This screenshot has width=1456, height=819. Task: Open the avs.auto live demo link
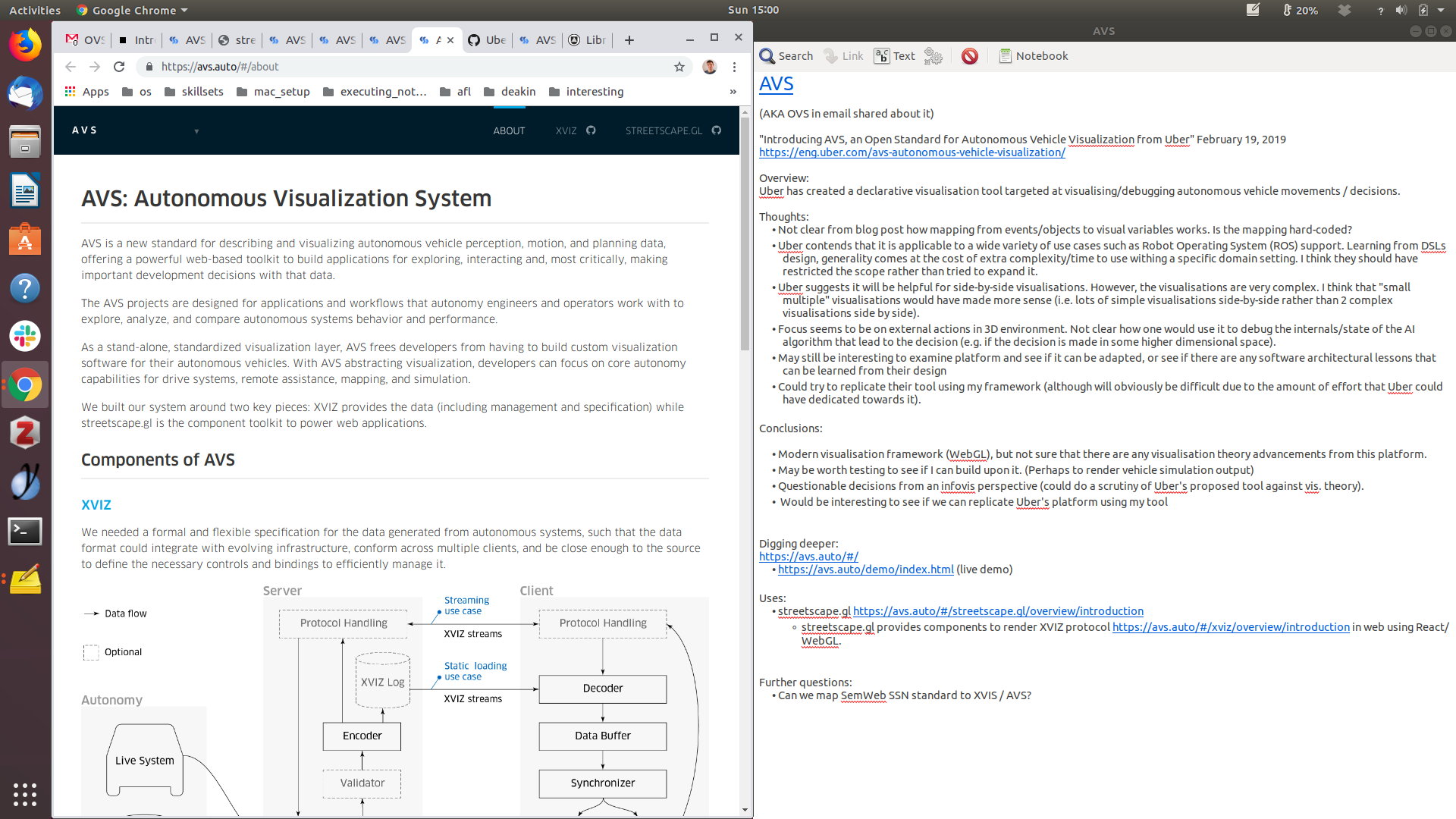tap(865, 570)
